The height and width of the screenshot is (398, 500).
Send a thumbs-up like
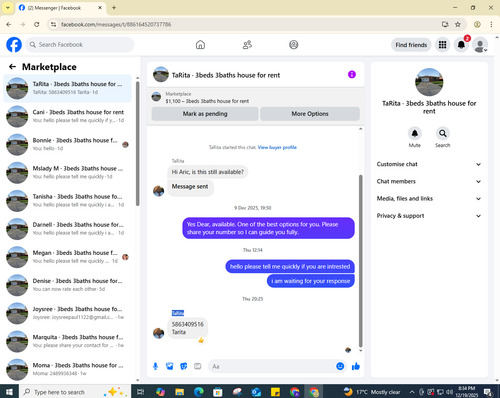tap(356, 366)
